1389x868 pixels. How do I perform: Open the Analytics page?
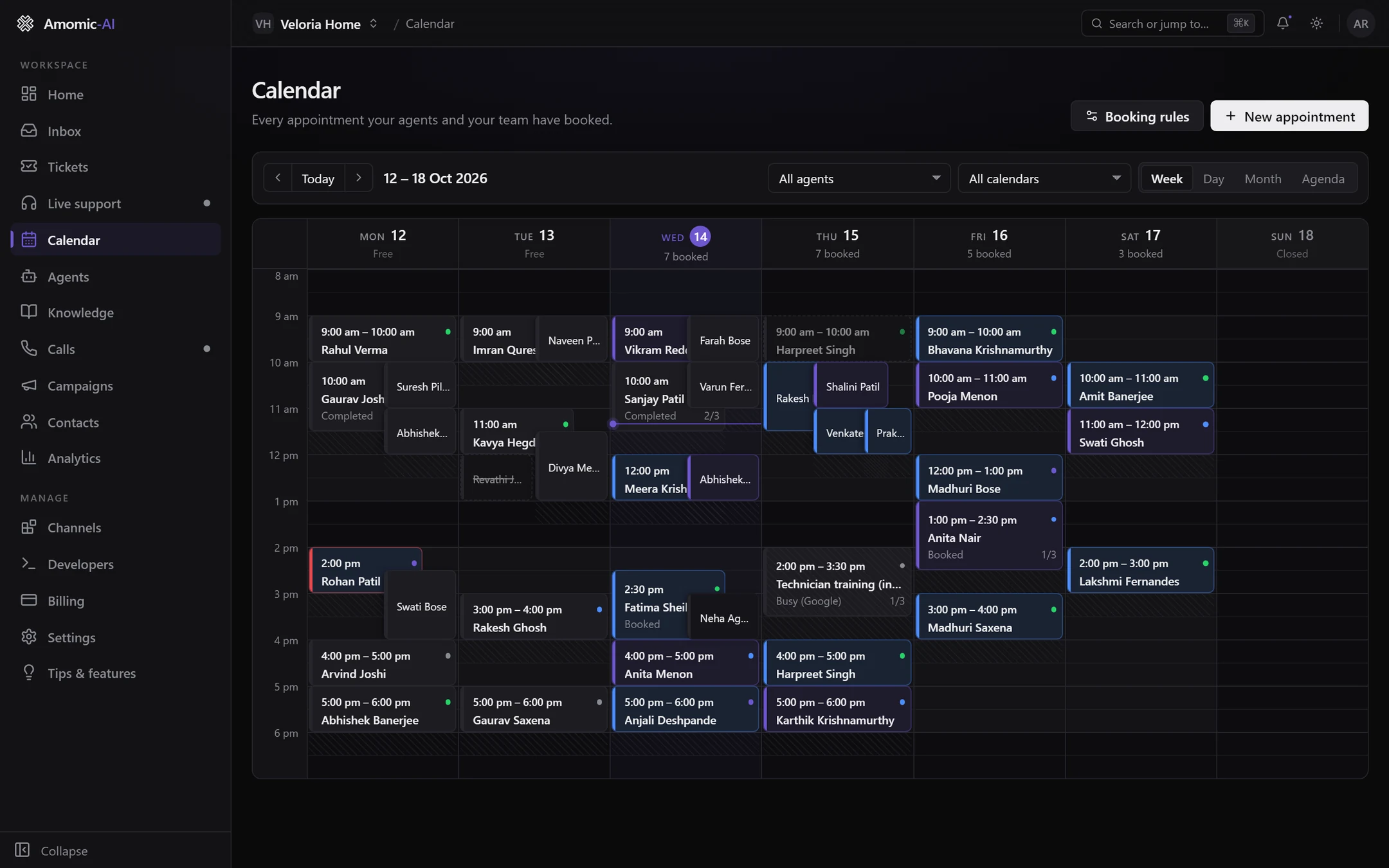(116, 458)
